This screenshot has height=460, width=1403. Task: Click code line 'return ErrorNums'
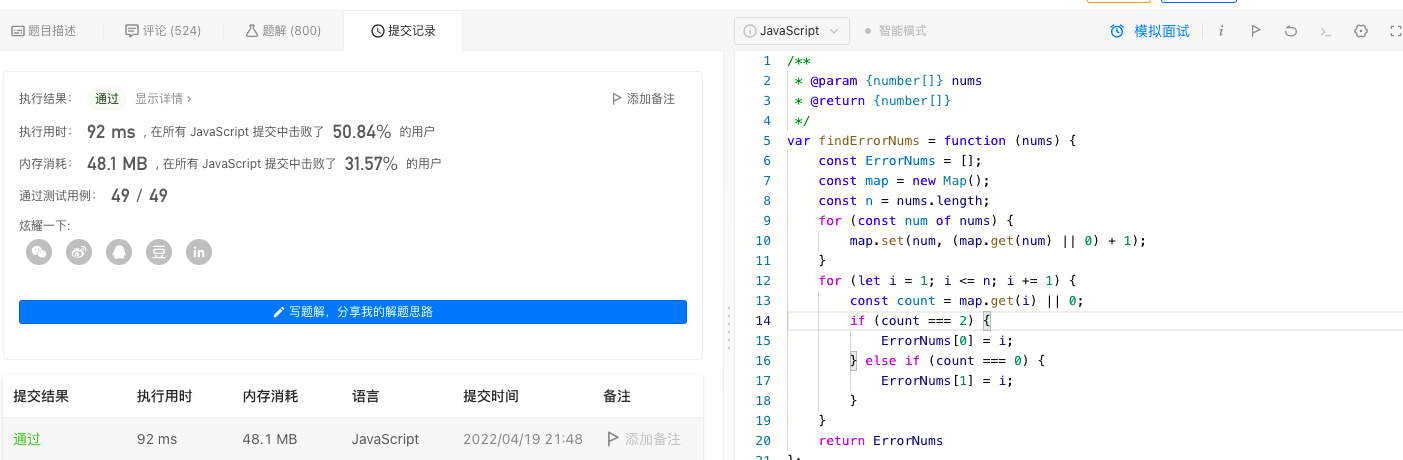coord(880,440)
